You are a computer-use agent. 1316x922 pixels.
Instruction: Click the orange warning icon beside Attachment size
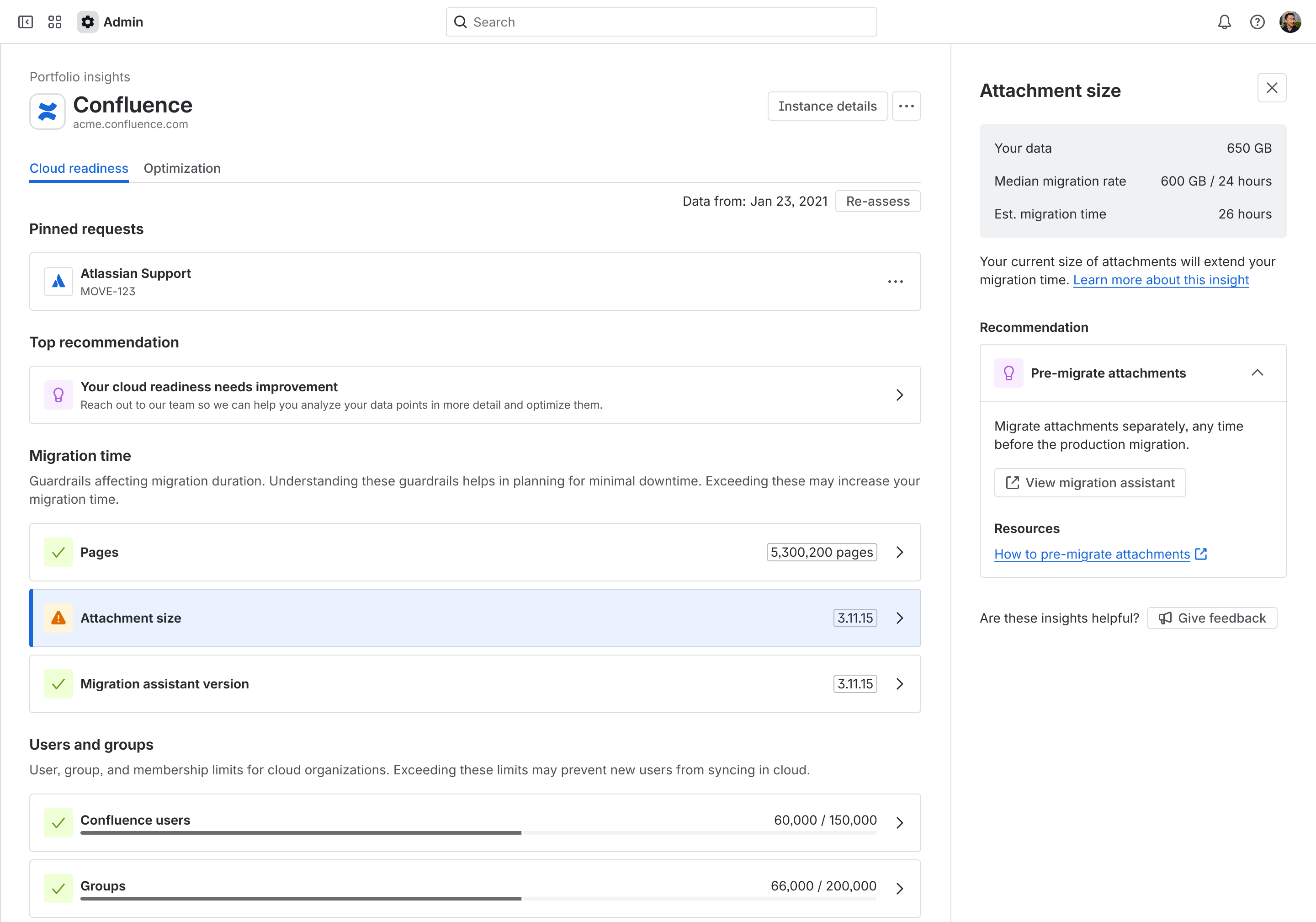coord(58,618)
